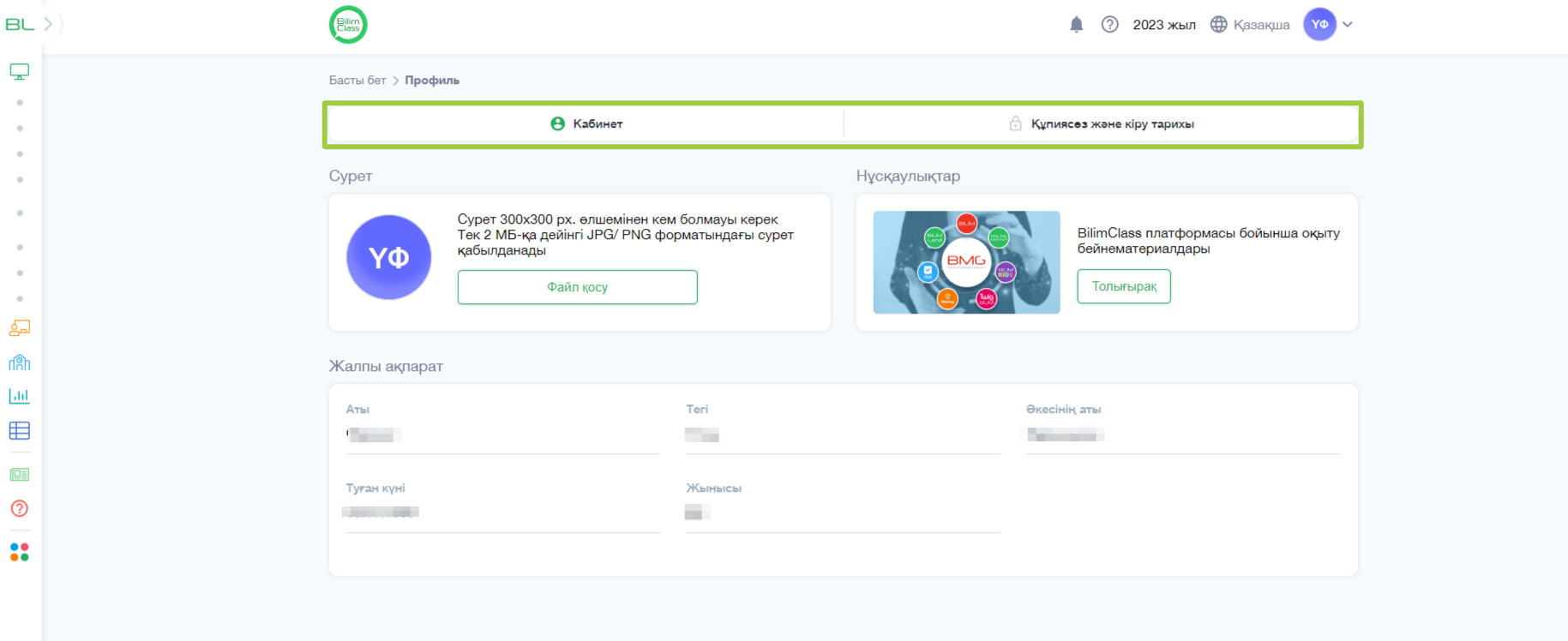Click the Жынысы field

click(843, 513)
